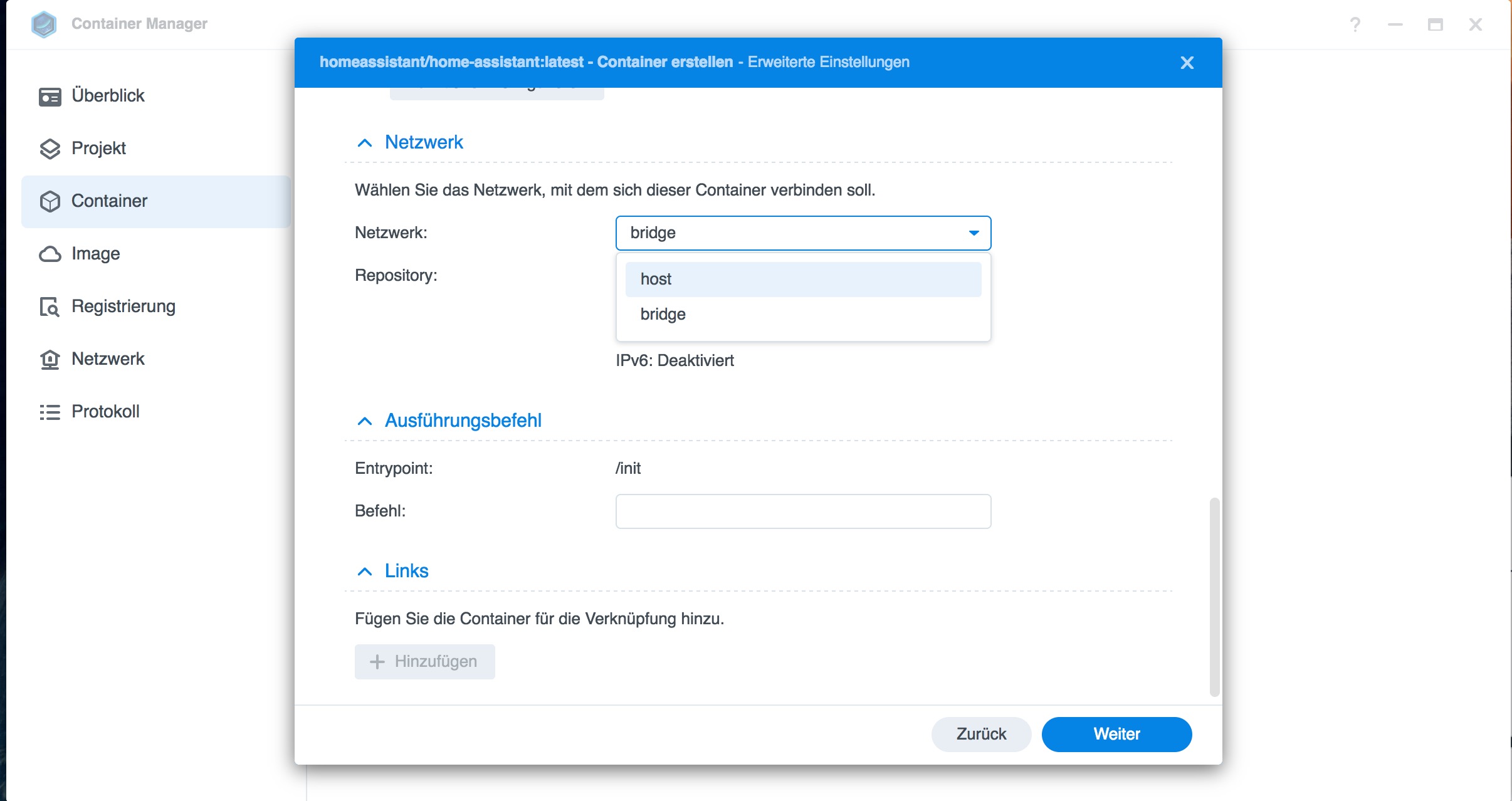
Task: Click the Netzwerk house icon in sidebar
Action: pyautogui.click(x=50, y=359)
